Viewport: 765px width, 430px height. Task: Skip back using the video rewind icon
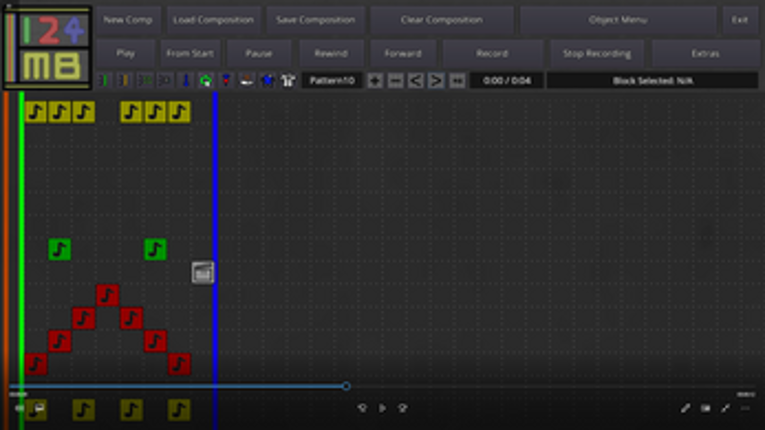[362, 408]
